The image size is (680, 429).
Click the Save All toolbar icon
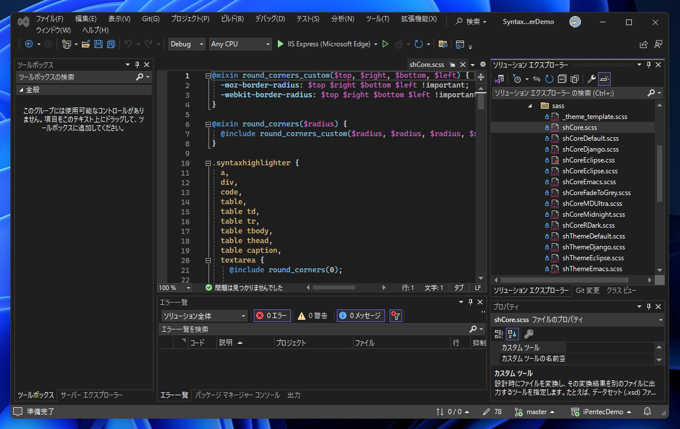[x=111, y=44]
